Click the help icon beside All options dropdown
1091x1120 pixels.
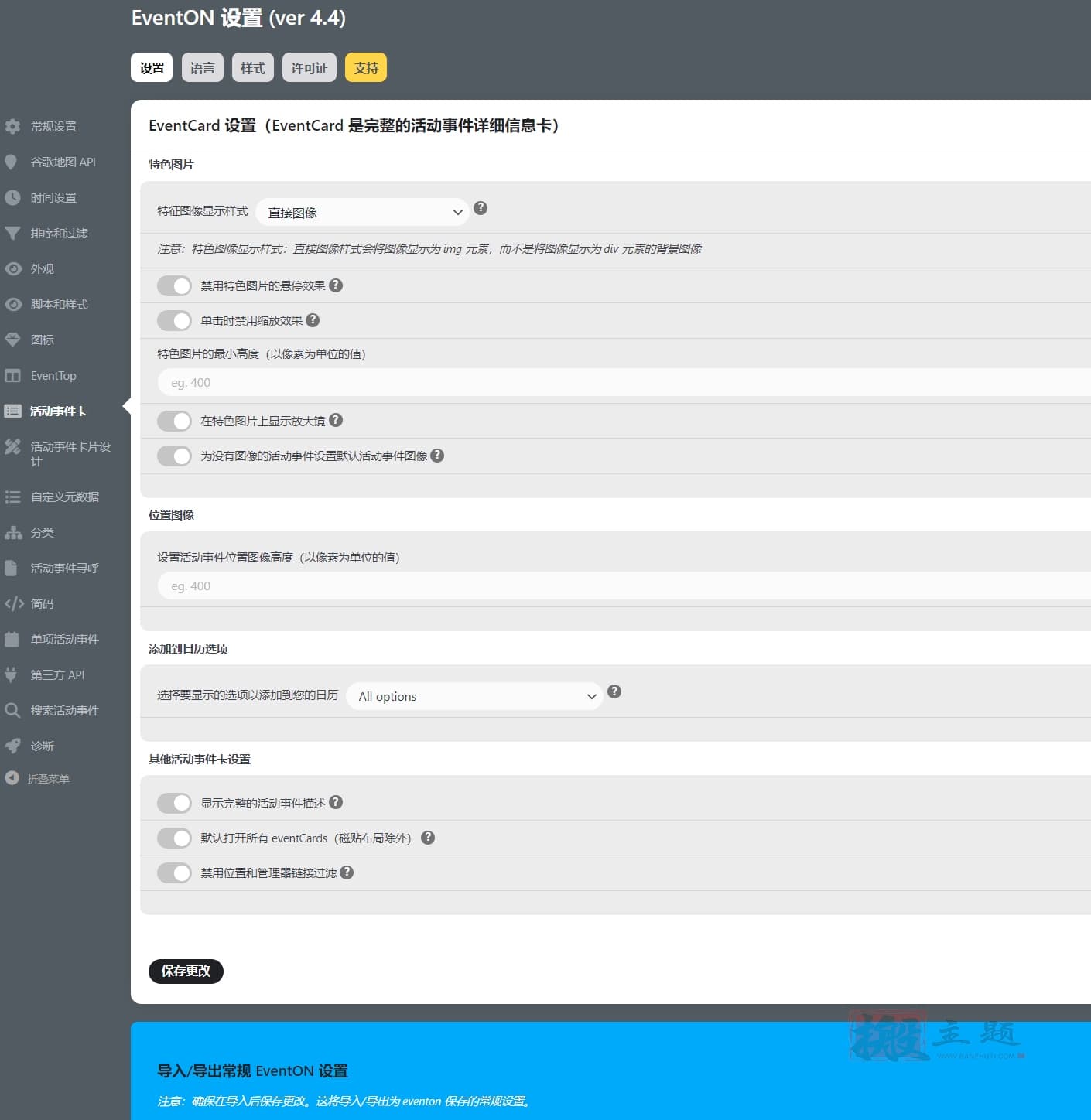(x=614, y=691)
